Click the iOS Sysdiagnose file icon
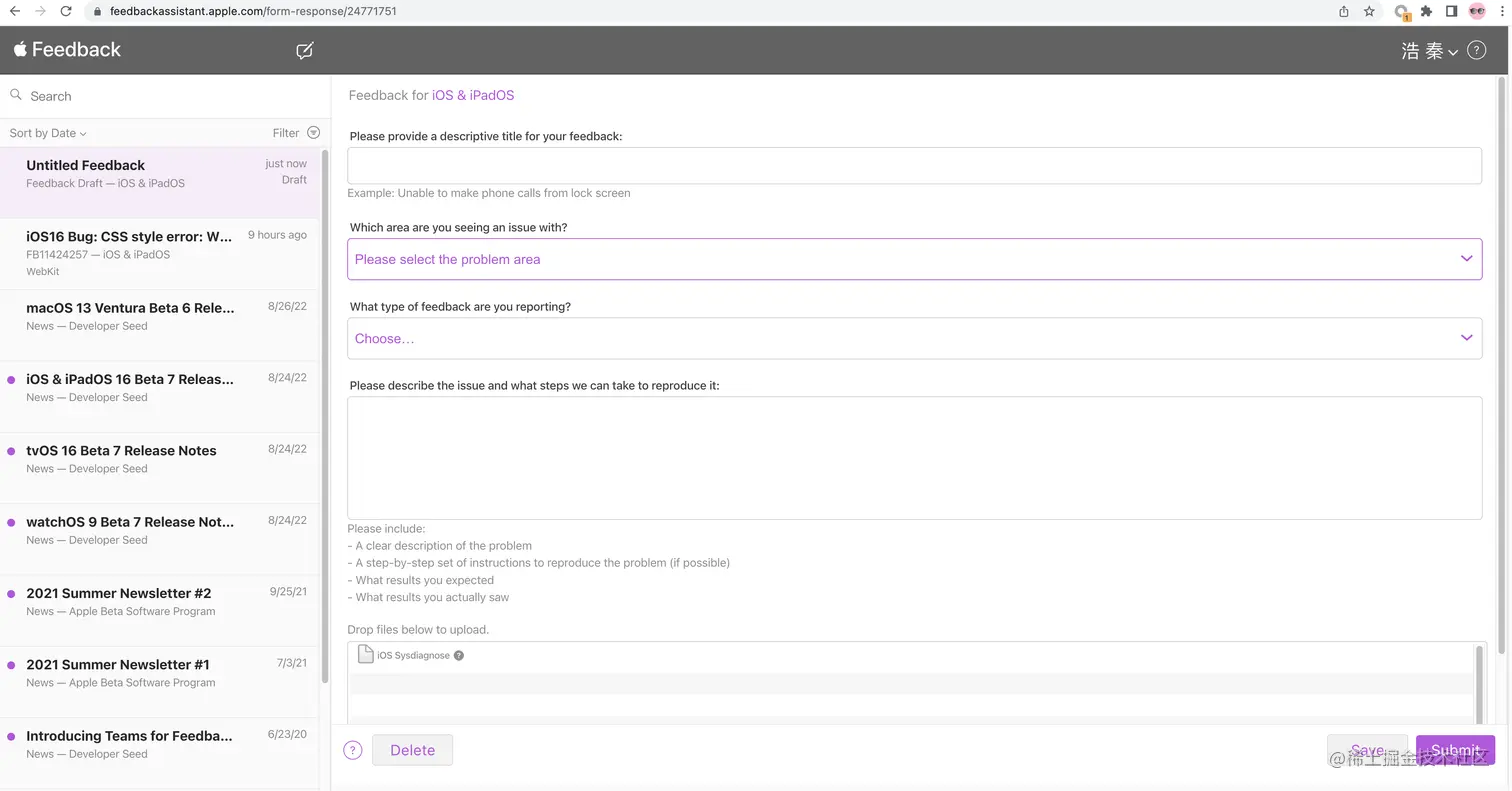Screen dimensions: 1512x791 tap(366, 655)
